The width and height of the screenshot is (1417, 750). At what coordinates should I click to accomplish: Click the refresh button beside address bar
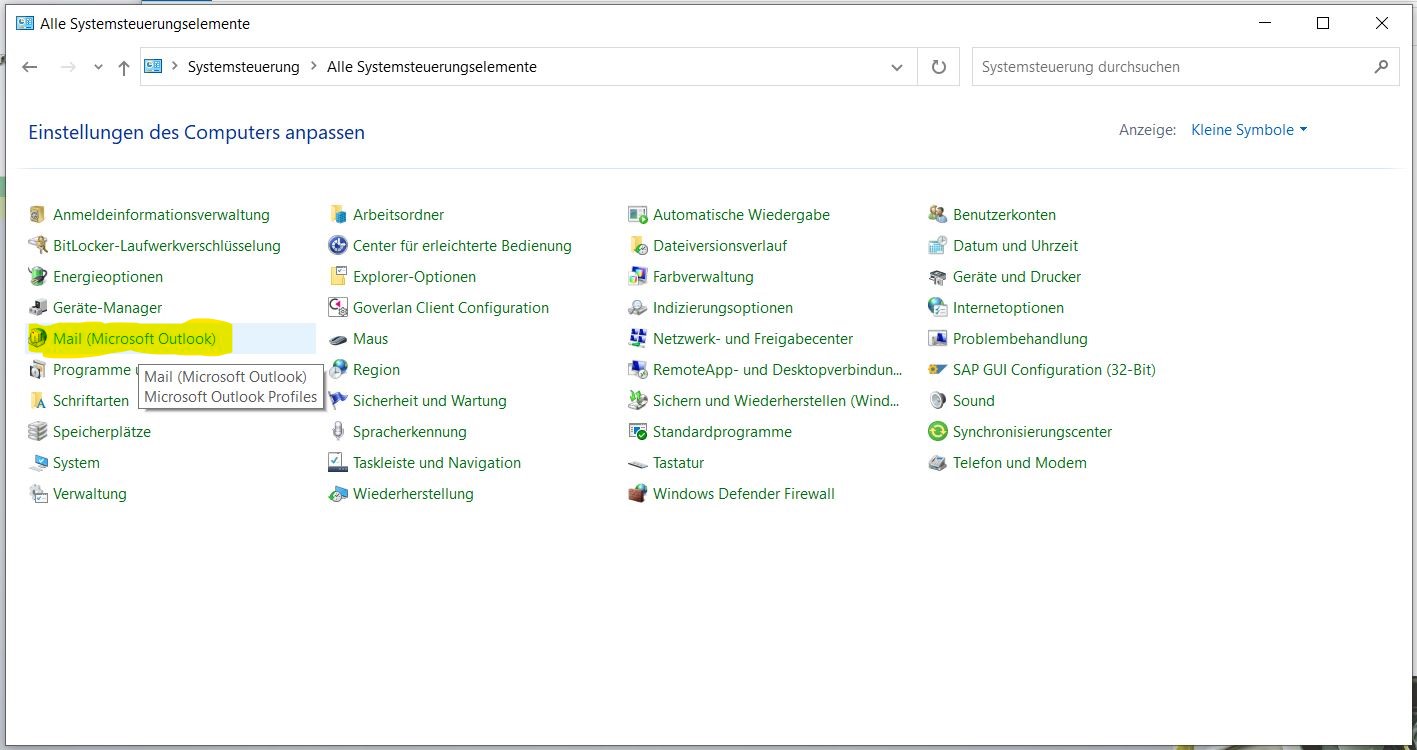938,67
